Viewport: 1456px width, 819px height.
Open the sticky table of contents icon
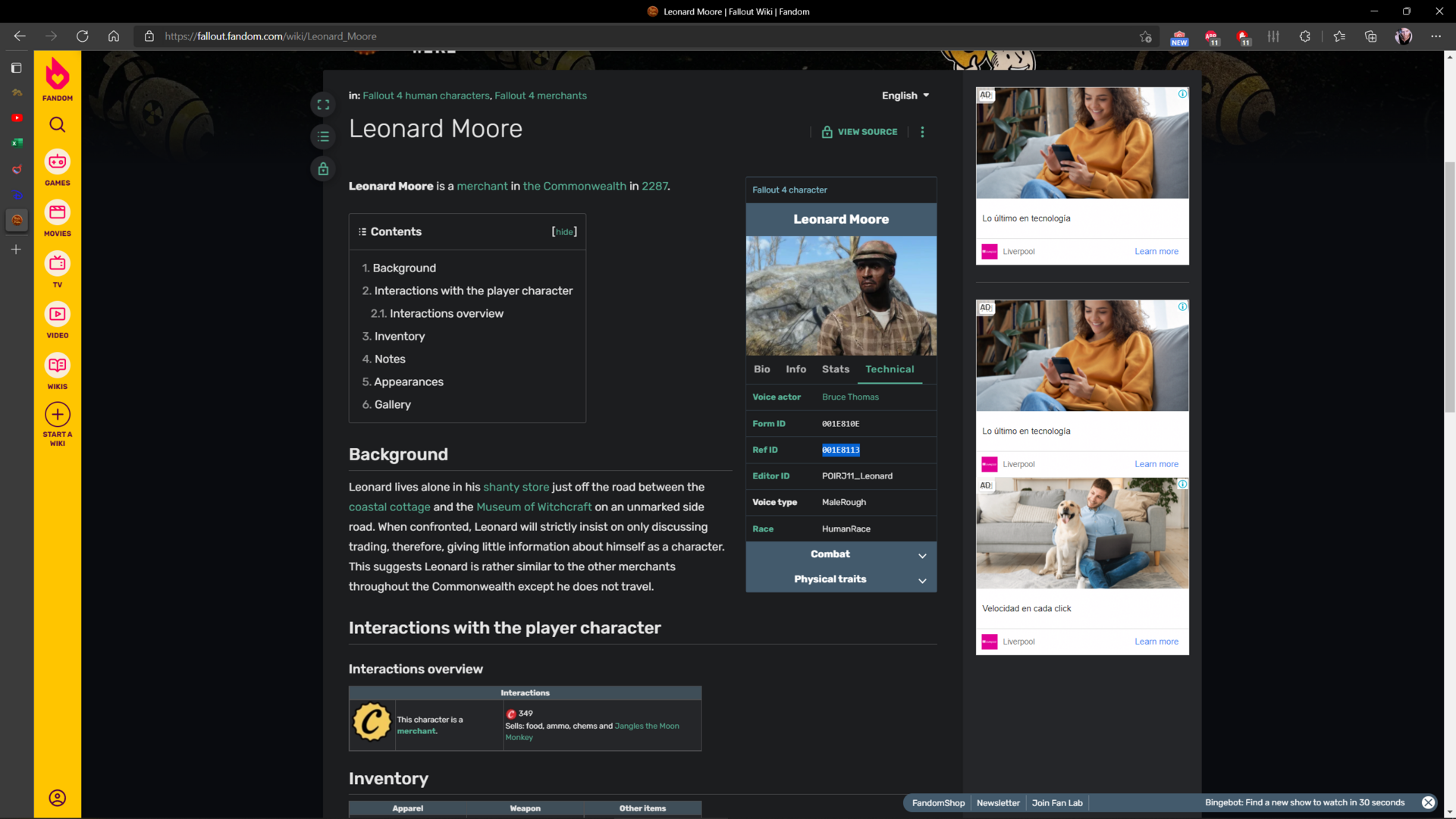(x=323, y=136)
